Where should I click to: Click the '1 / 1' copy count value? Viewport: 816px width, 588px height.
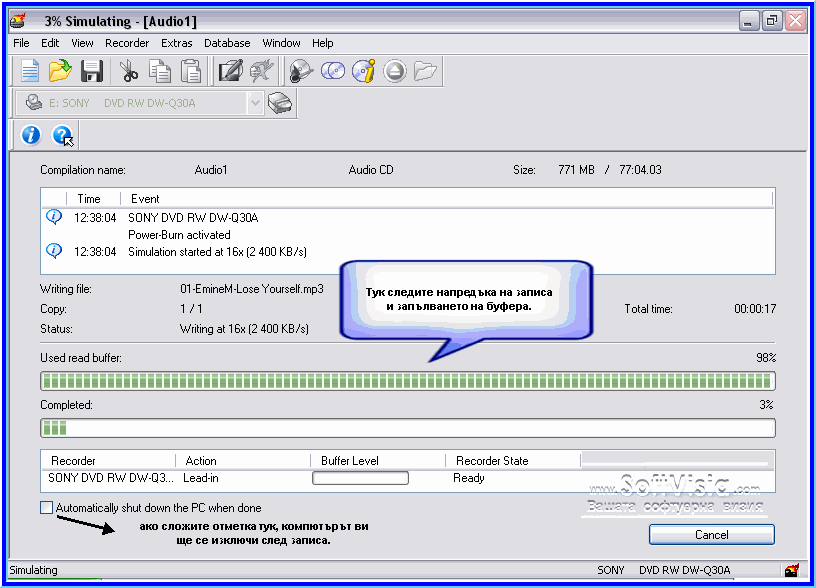click(191, 309)
